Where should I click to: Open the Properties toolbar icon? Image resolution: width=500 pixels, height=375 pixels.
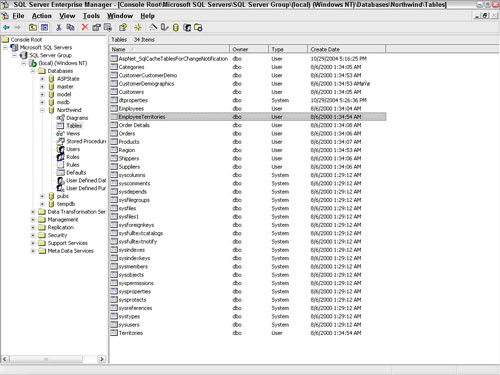click(96, 28)
